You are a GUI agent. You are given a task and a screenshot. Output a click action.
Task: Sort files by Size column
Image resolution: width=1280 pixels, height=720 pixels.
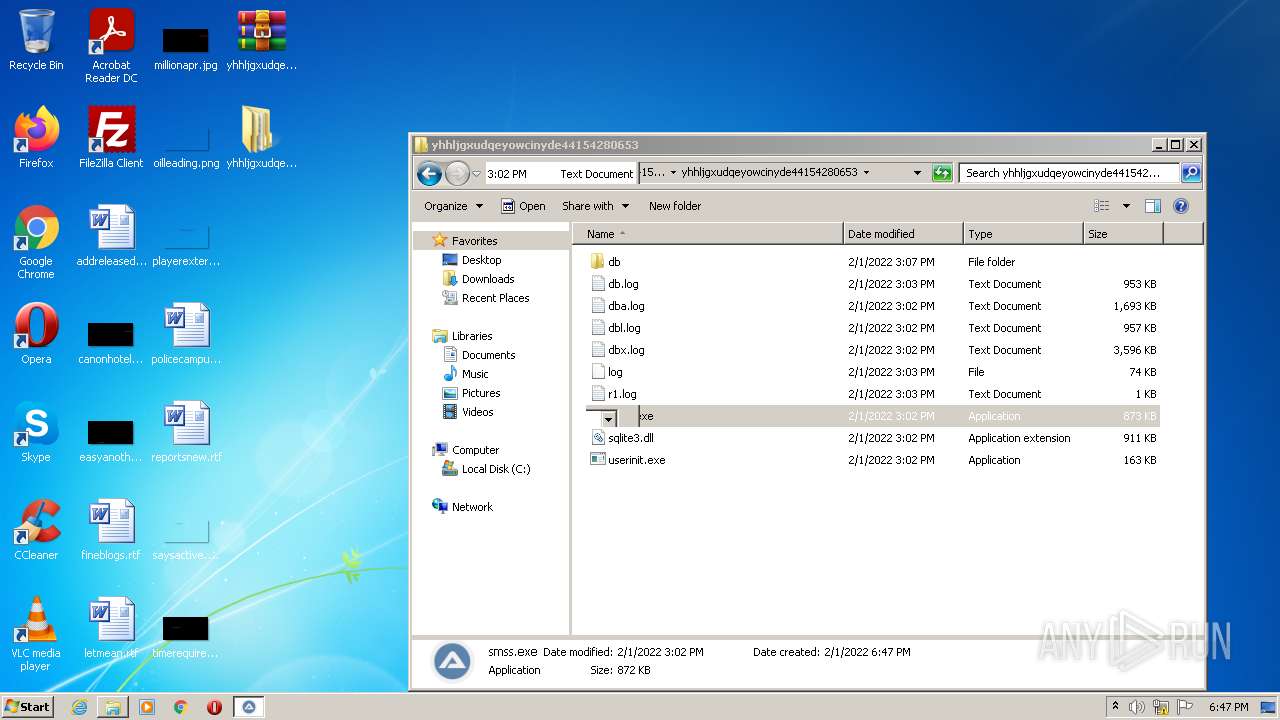pyautogui.click(x=1123, y=234)
